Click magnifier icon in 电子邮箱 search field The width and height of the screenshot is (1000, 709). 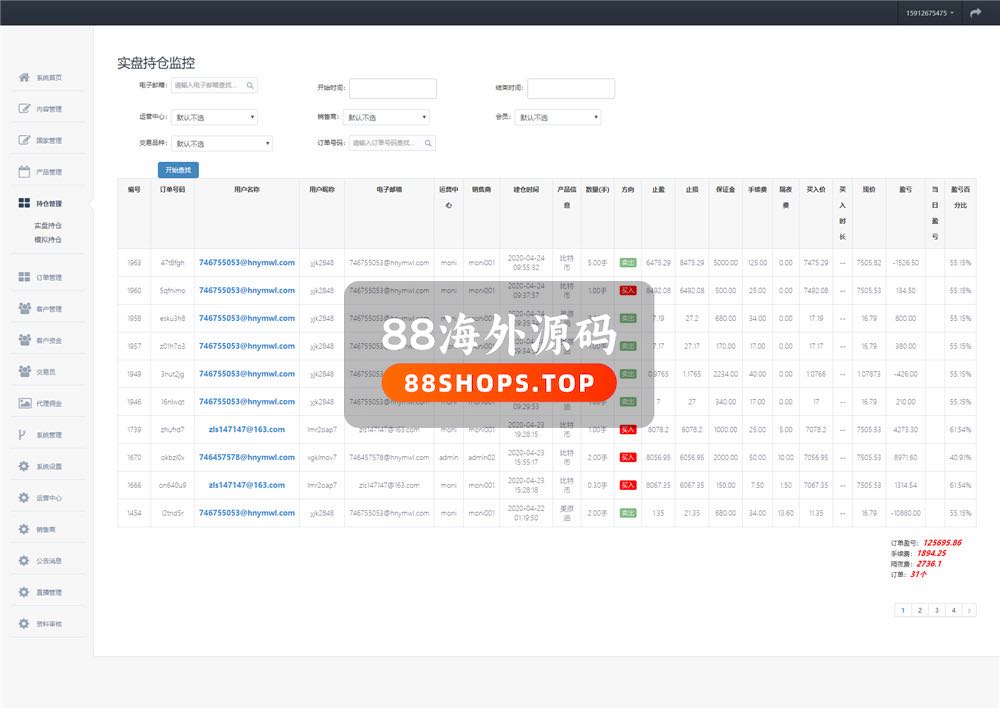point(250,86)
